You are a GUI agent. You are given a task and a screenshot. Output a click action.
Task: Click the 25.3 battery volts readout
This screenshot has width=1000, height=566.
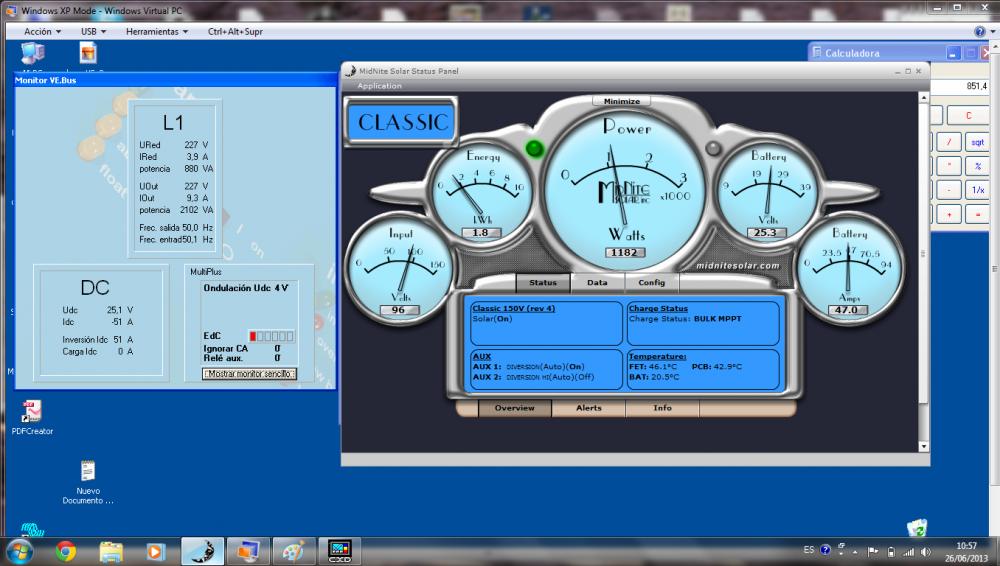tap(765, 232)
